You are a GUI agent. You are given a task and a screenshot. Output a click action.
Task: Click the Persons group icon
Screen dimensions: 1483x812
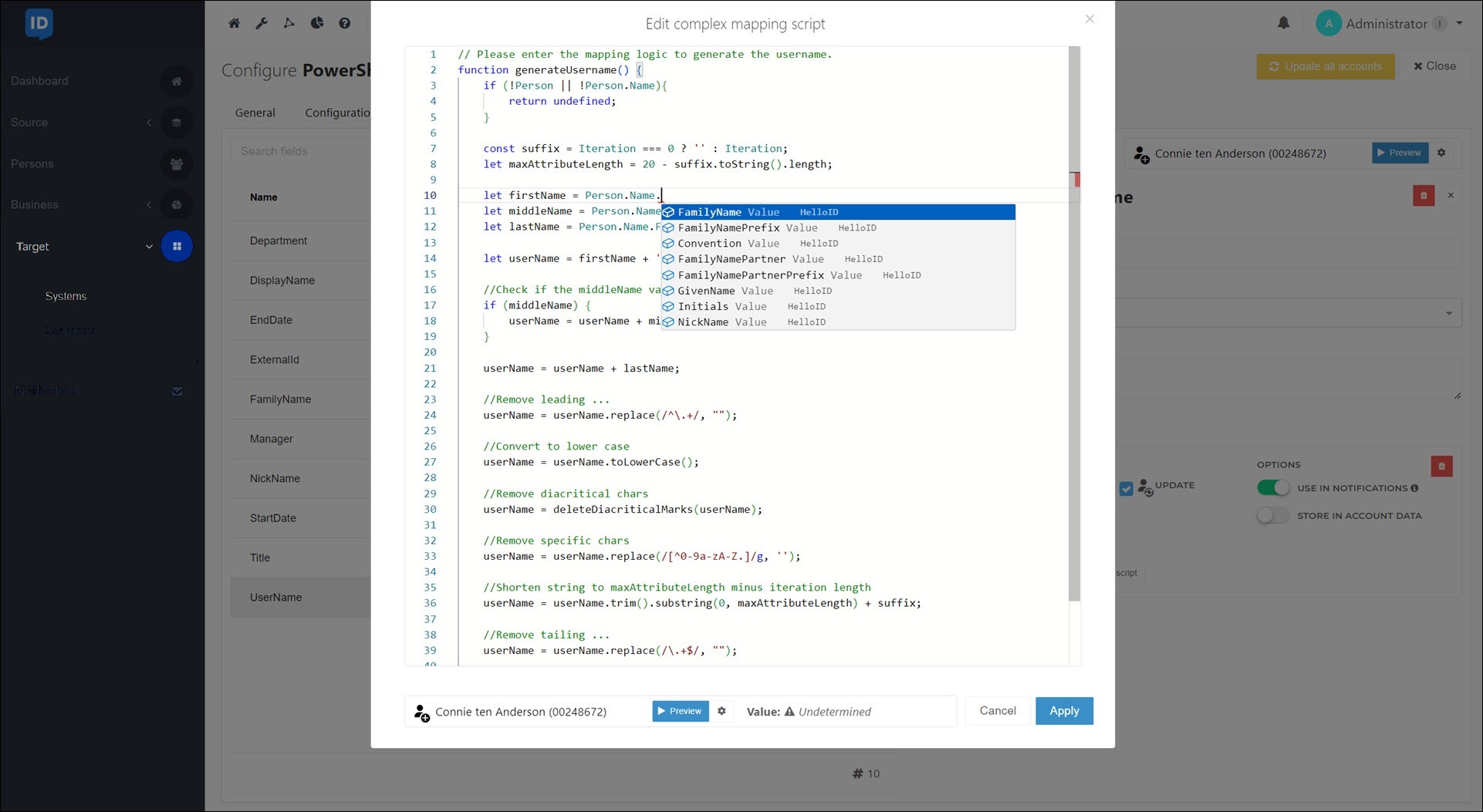click(177, 163)
